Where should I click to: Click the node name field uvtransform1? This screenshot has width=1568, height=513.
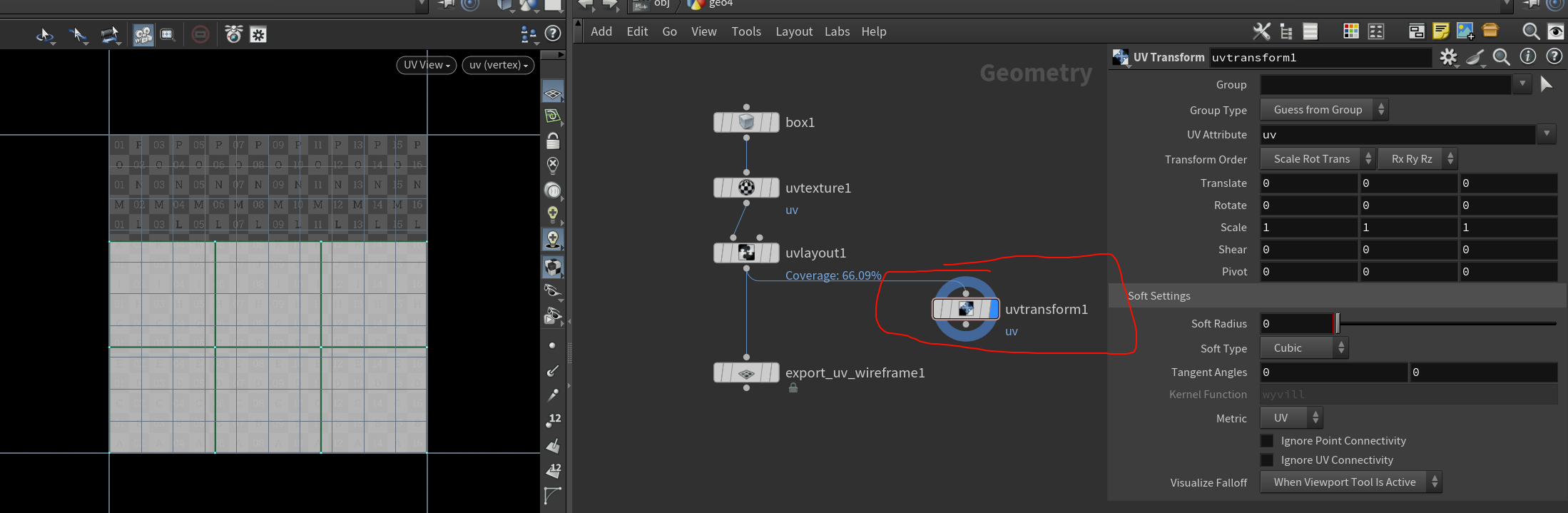coord(1320,58)
